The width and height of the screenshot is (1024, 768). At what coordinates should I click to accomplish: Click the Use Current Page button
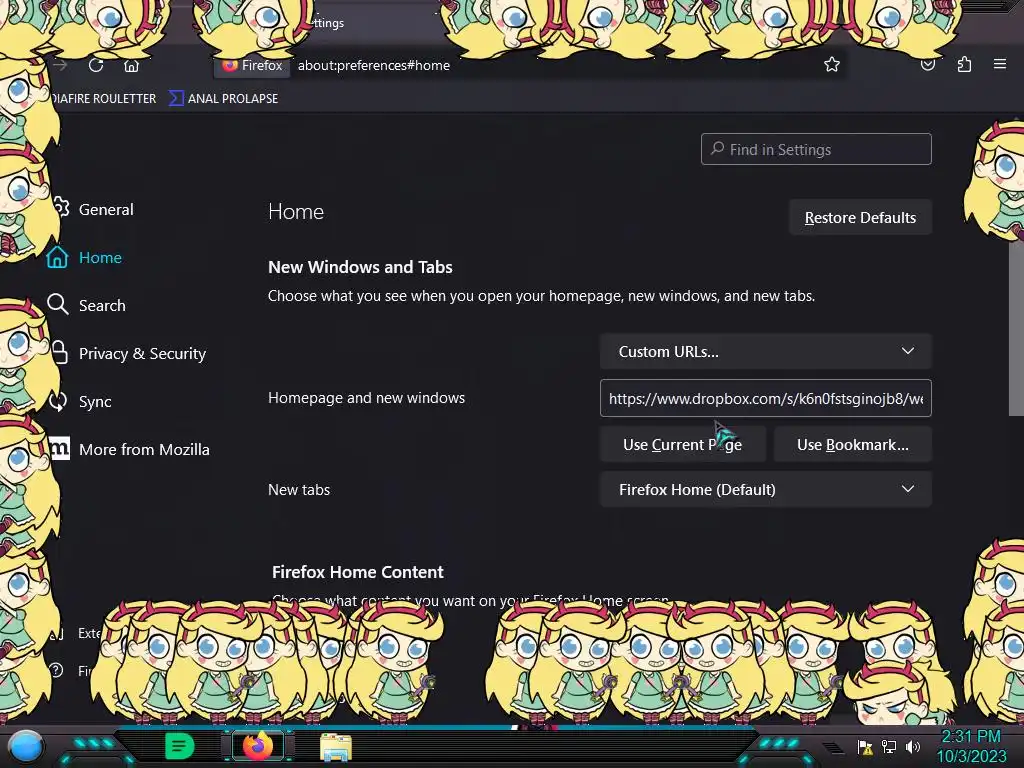click(x=682, y=445)
